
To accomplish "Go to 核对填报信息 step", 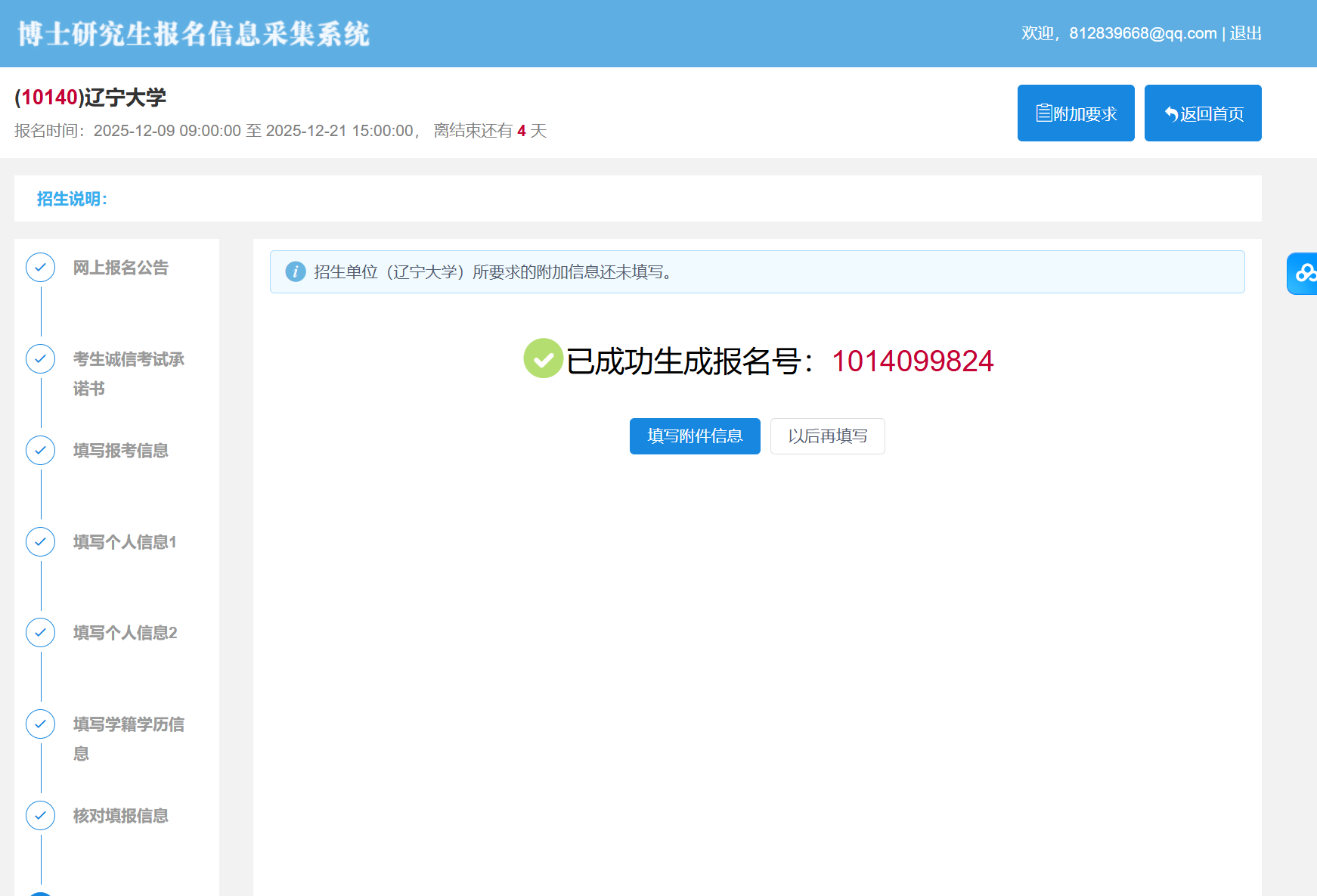I will coord(121,816).
